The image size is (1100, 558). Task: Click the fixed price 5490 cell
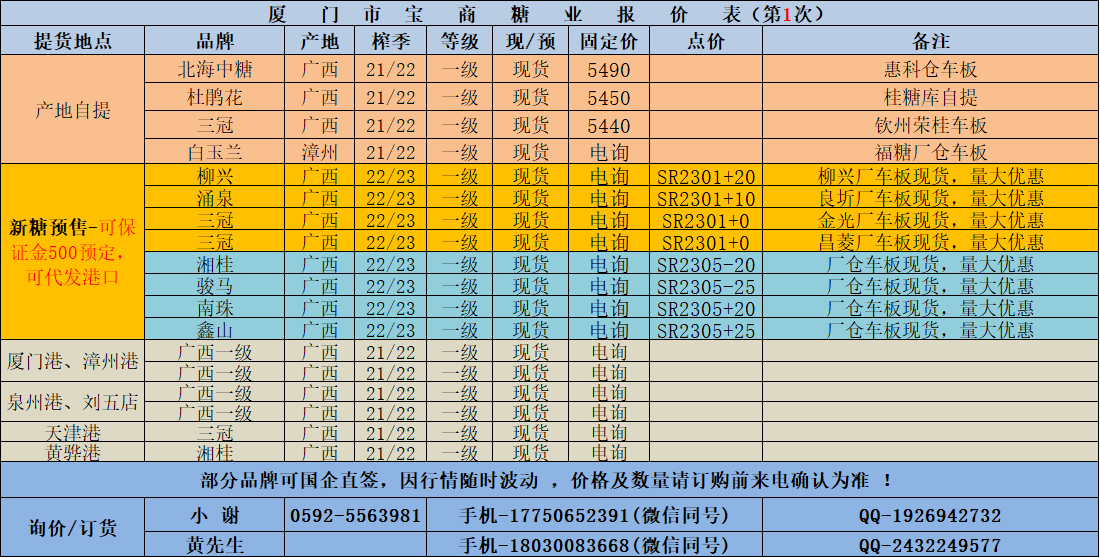[x=609, y=70]
